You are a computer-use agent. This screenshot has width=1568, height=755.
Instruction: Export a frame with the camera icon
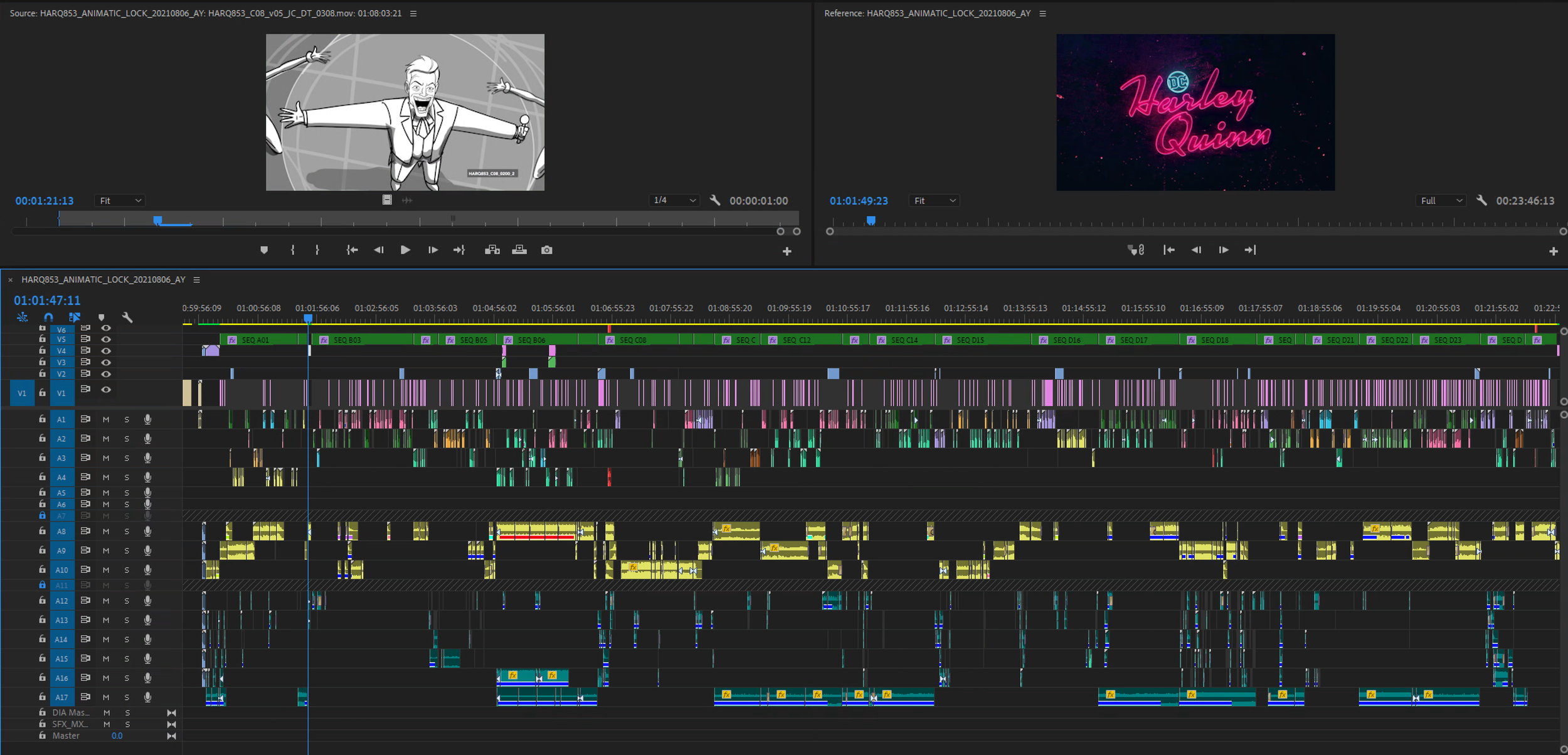pyautogui.click(x=547, y=250)
